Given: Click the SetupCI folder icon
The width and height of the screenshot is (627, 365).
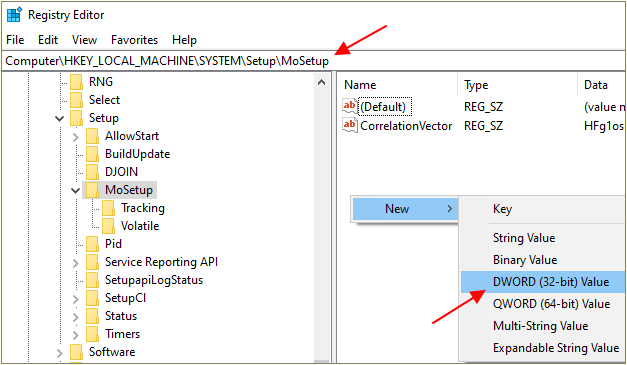Looking at the screenshot, I should (x=92, y=298).
